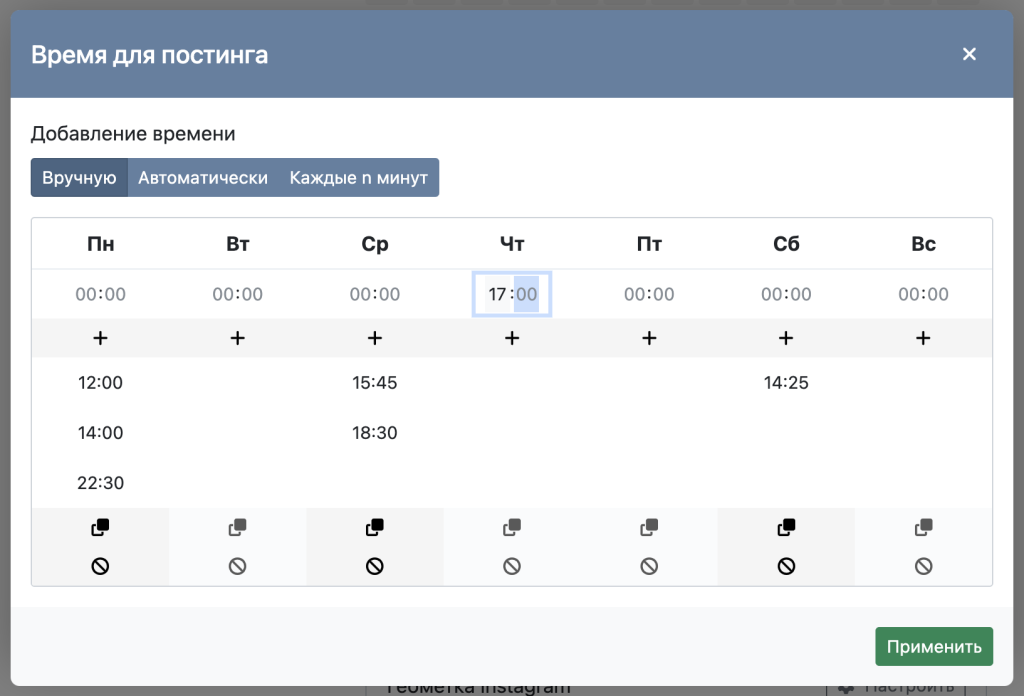The width and height of the screenshot is (1024, 696).
Task: Click copy icon in Wednesday (Ср) column
Action: tap(375, 526)
